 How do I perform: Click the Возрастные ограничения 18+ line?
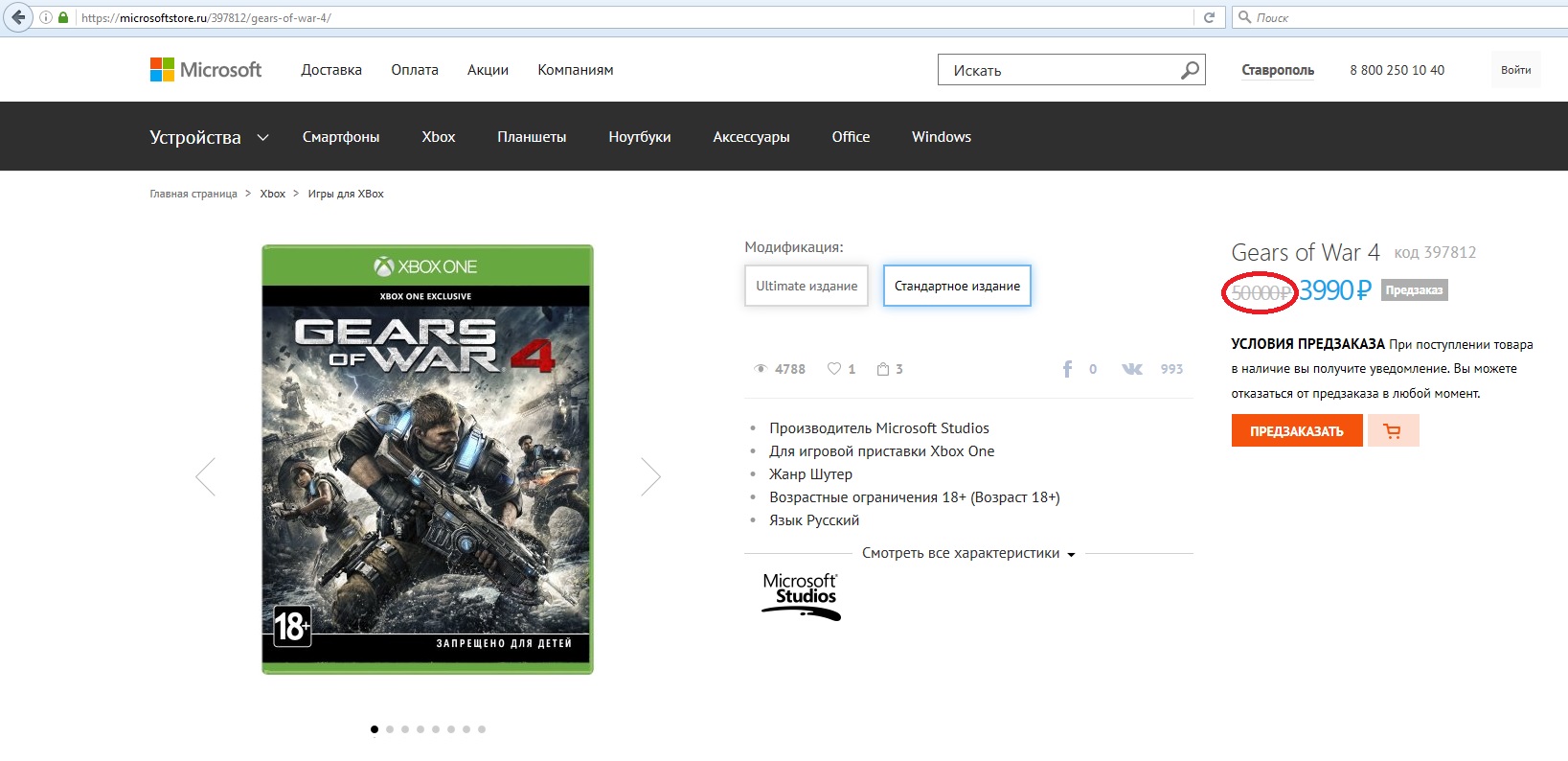(915, 497)
